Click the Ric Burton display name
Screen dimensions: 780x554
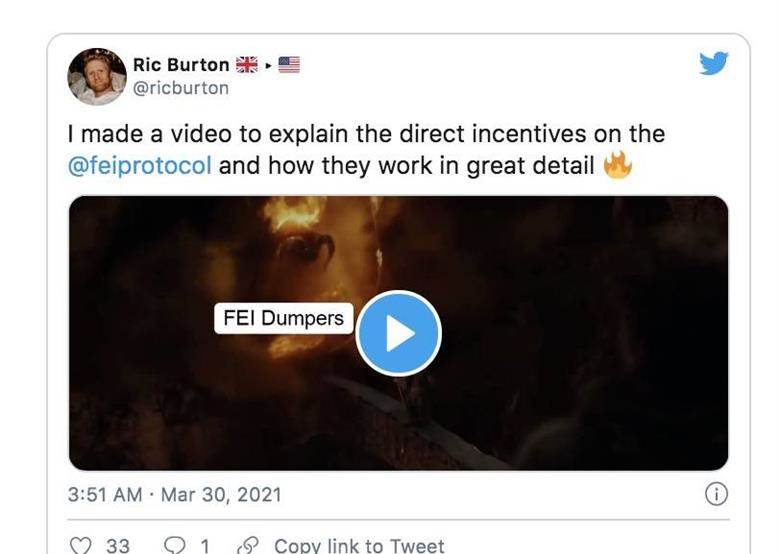click(181, 65)
